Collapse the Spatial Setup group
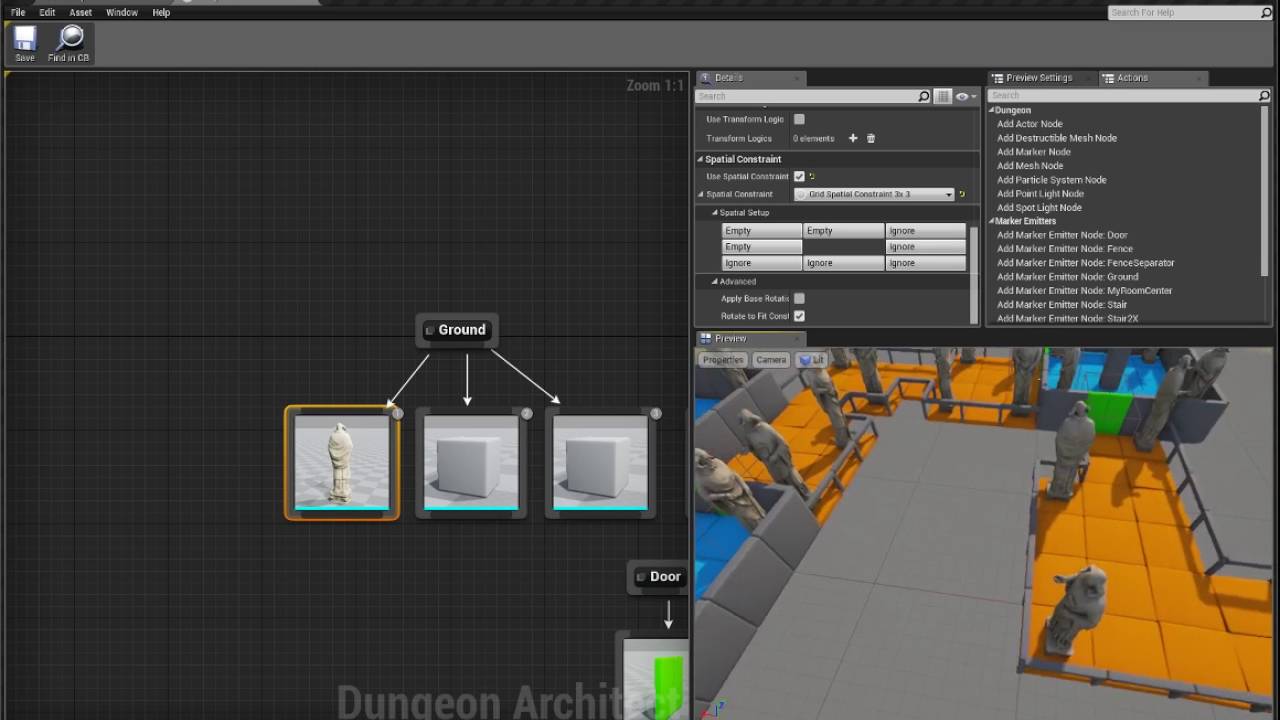This screenshot has width=1280, height=720. 715,213
